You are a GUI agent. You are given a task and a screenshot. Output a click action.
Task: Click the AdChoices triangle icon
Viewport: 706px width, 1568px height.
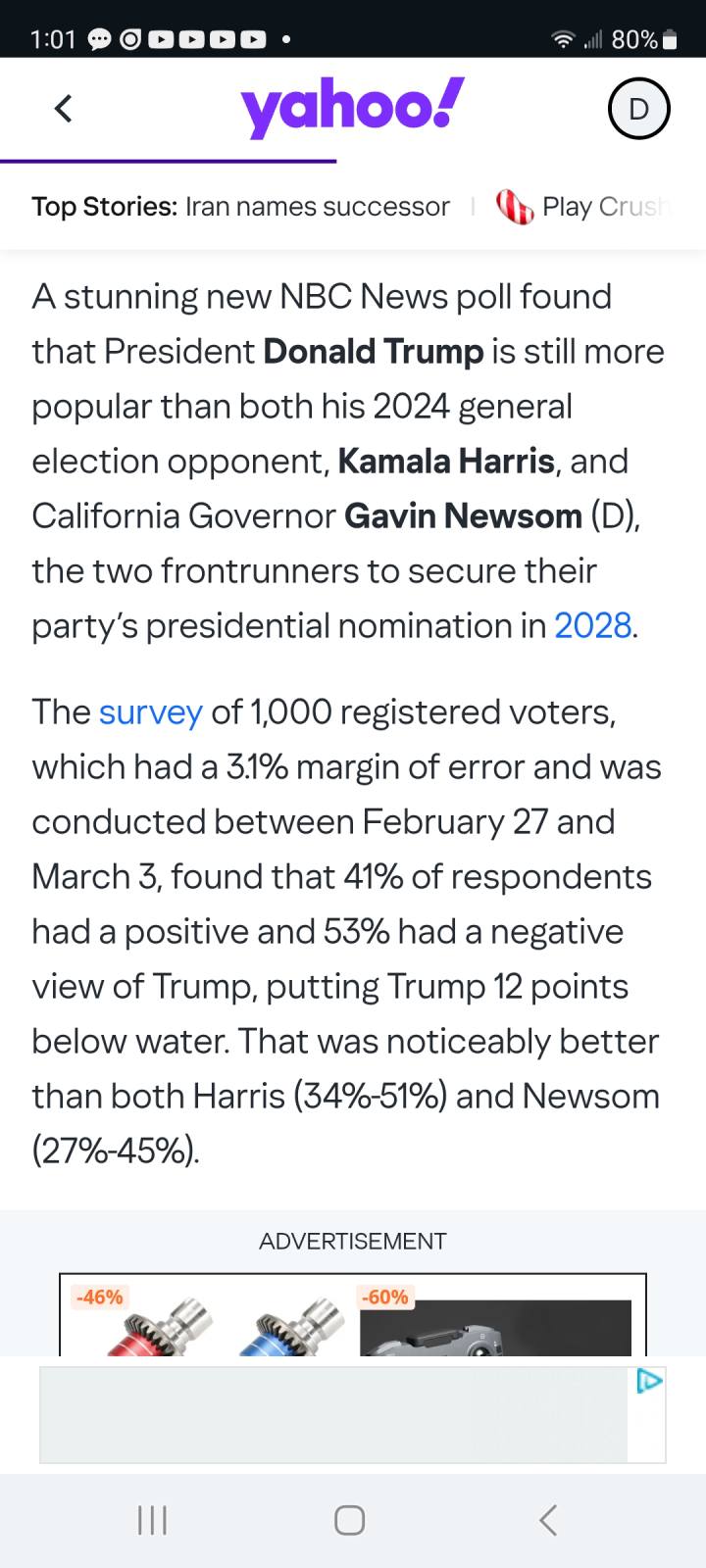click(649, 1382)
